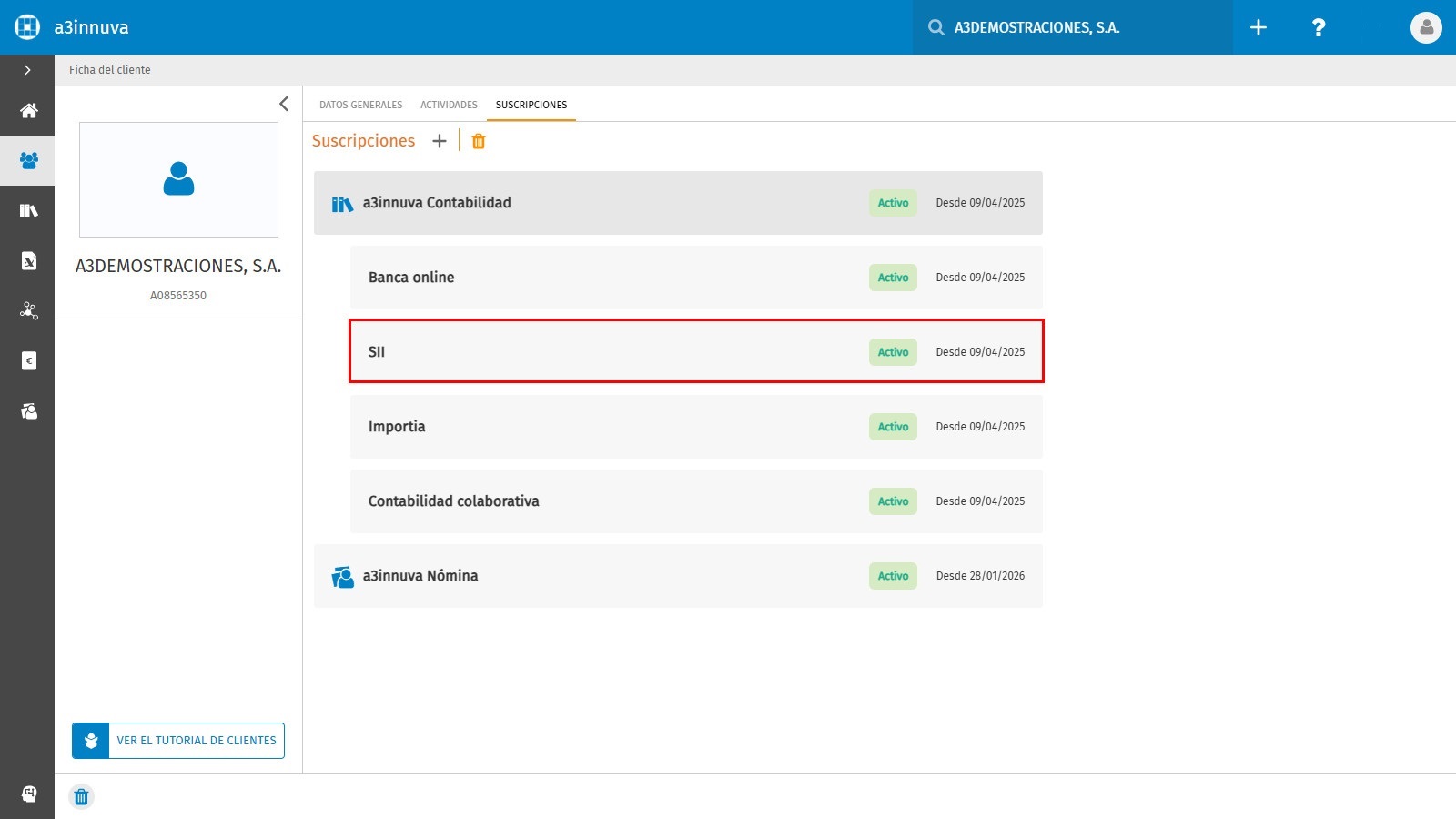The width and height of the screenshot is (1456, 819).
Task: Focus the A3DEMOSTRACIONES, S.A. search field
Action: click(x=1072, y=27)
